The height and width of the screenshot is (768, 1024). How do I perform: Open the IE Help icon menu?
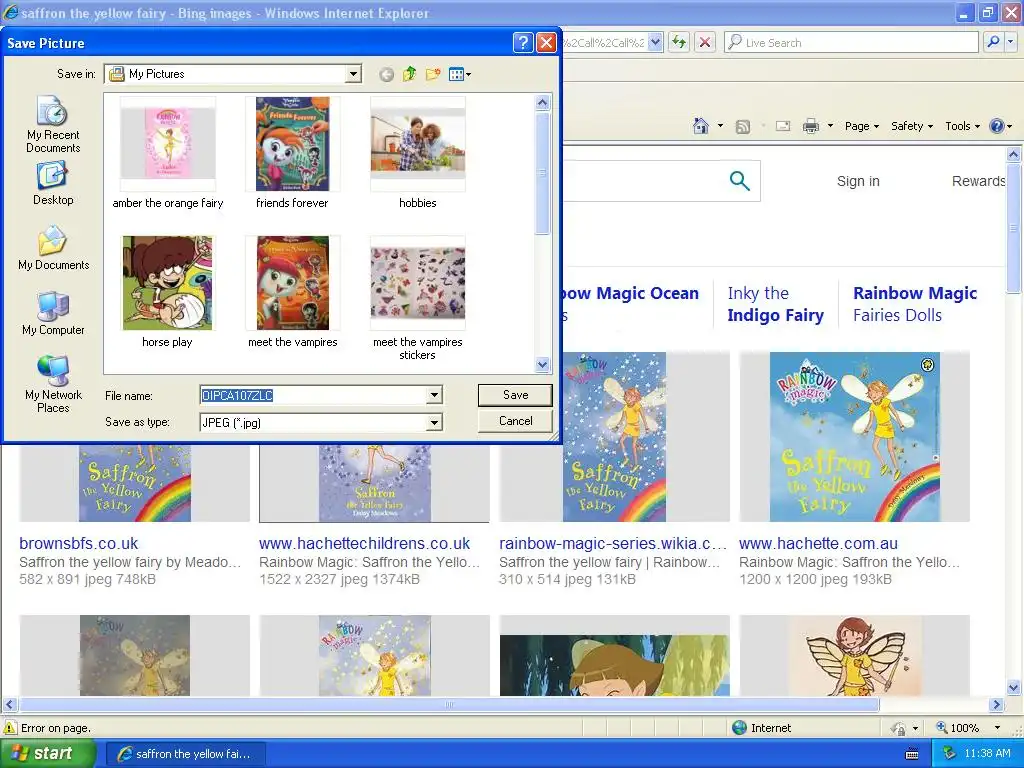pyautogui.click(x=1000, y=126)
